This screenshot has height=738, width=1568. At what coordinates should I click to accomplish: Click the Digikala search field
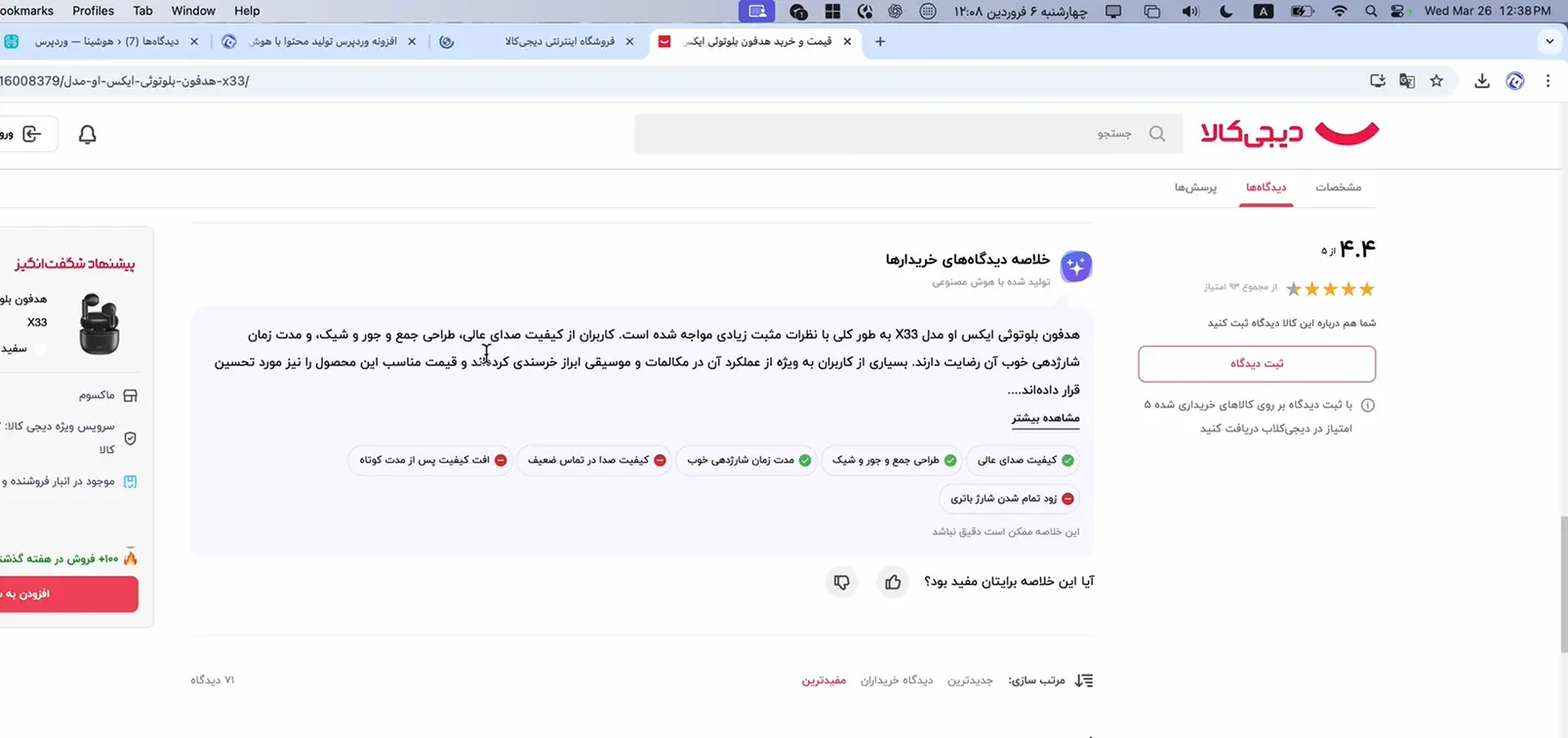(x=908, y=134)
